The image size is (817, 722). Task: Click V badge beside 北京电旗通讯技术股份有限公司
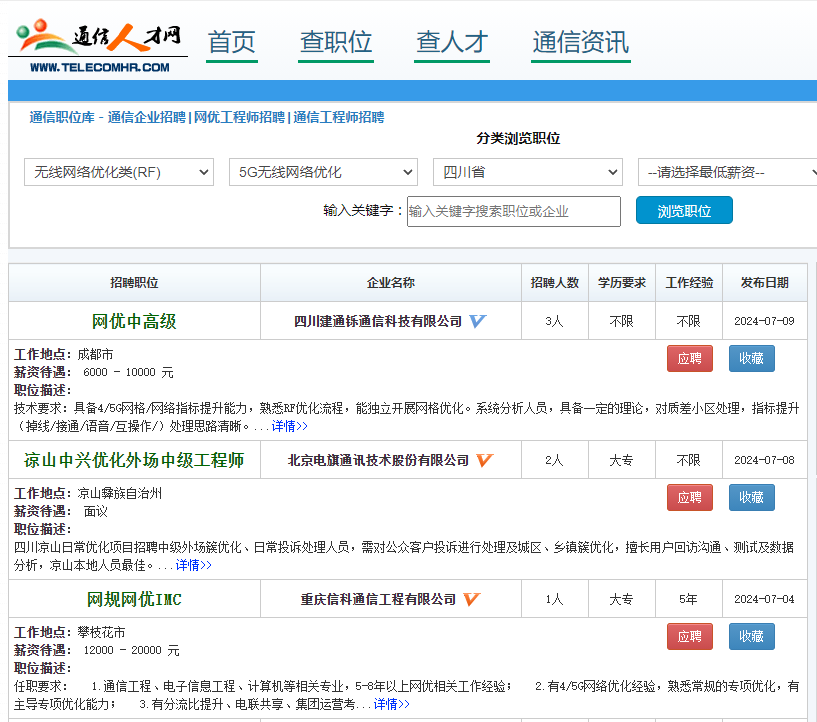pyautogui.click(x=484, y=460)
